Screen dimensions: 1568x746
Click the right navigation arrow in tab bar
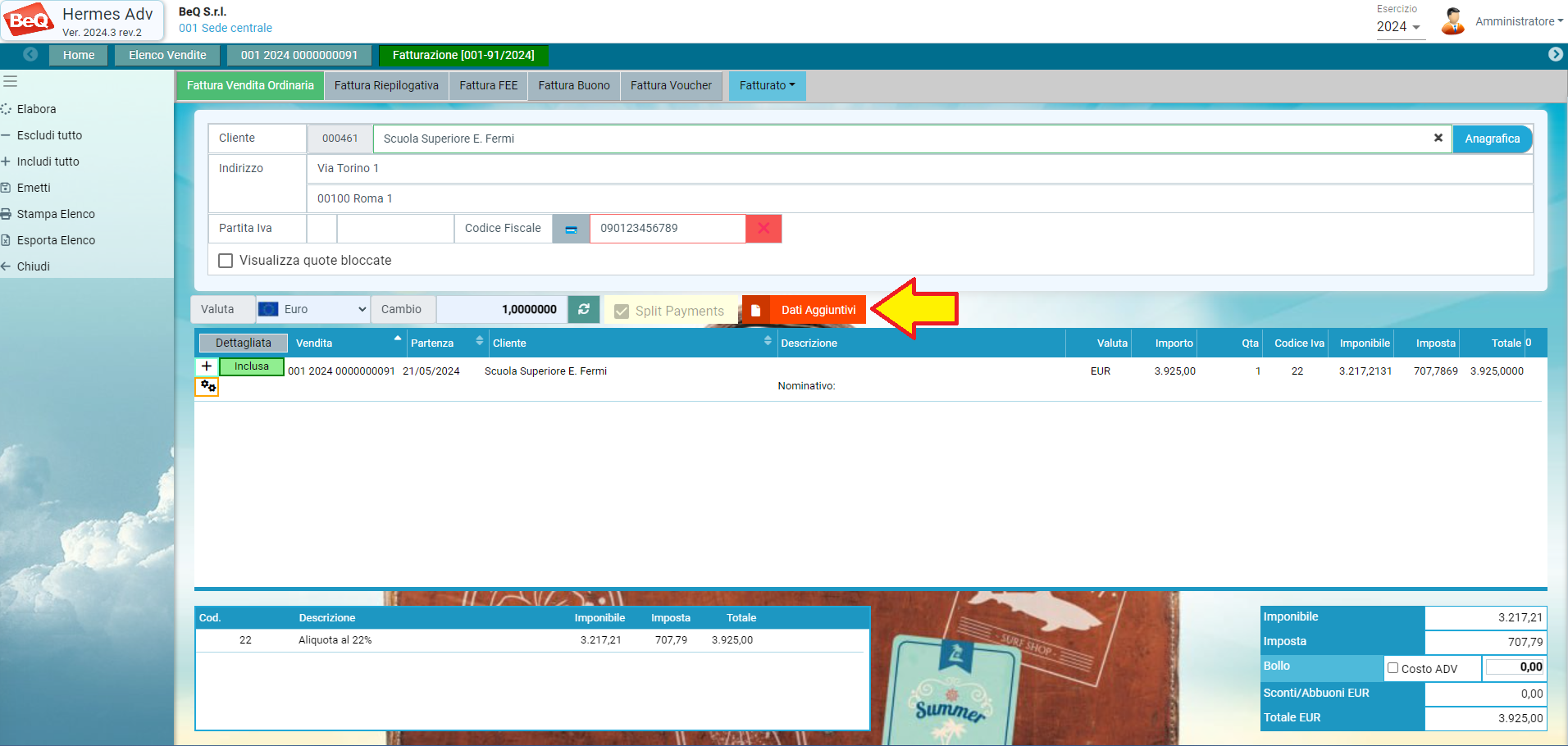[x=1555, y=54]
